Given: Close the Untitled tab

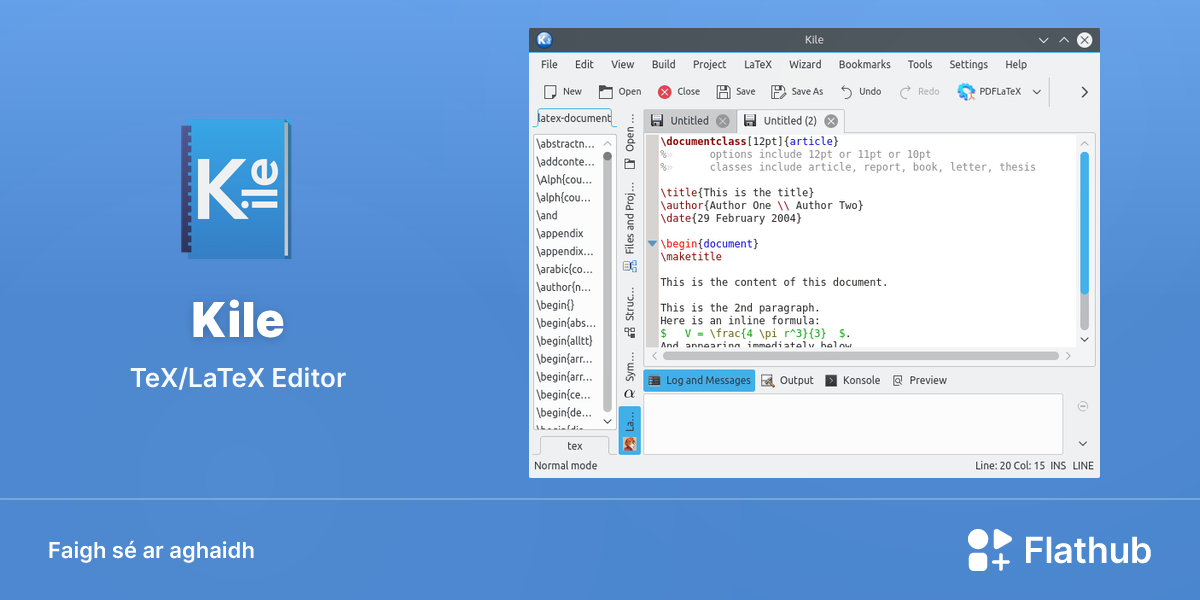Looking at the screenshot, I should pyautogui.click(x=722, y=121).
